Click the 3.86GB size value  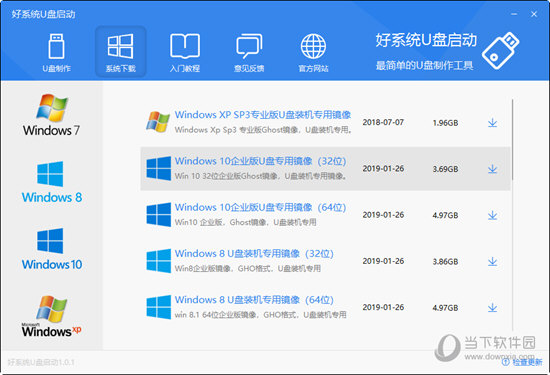pos(445,262)
